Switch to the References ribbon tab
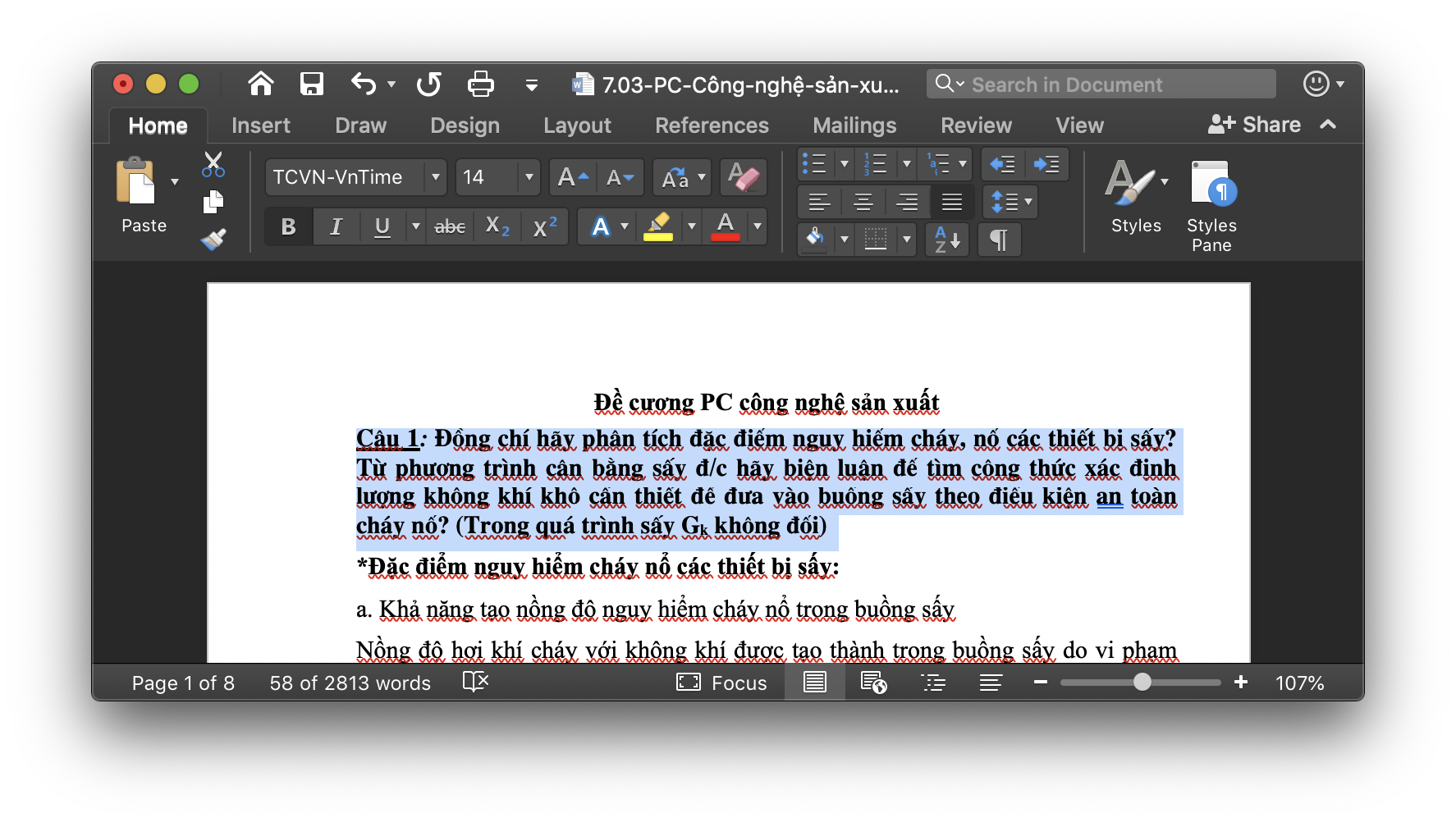The width and height of the screenshot is (1456, 822). pos(711,125)
